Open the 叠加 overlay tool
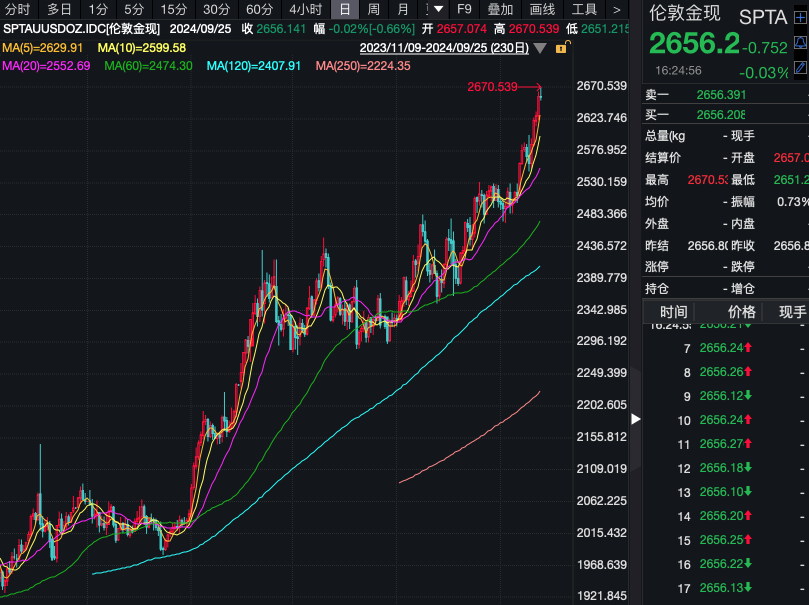Viewport: 809px width, 605px height. coord(500,9)
